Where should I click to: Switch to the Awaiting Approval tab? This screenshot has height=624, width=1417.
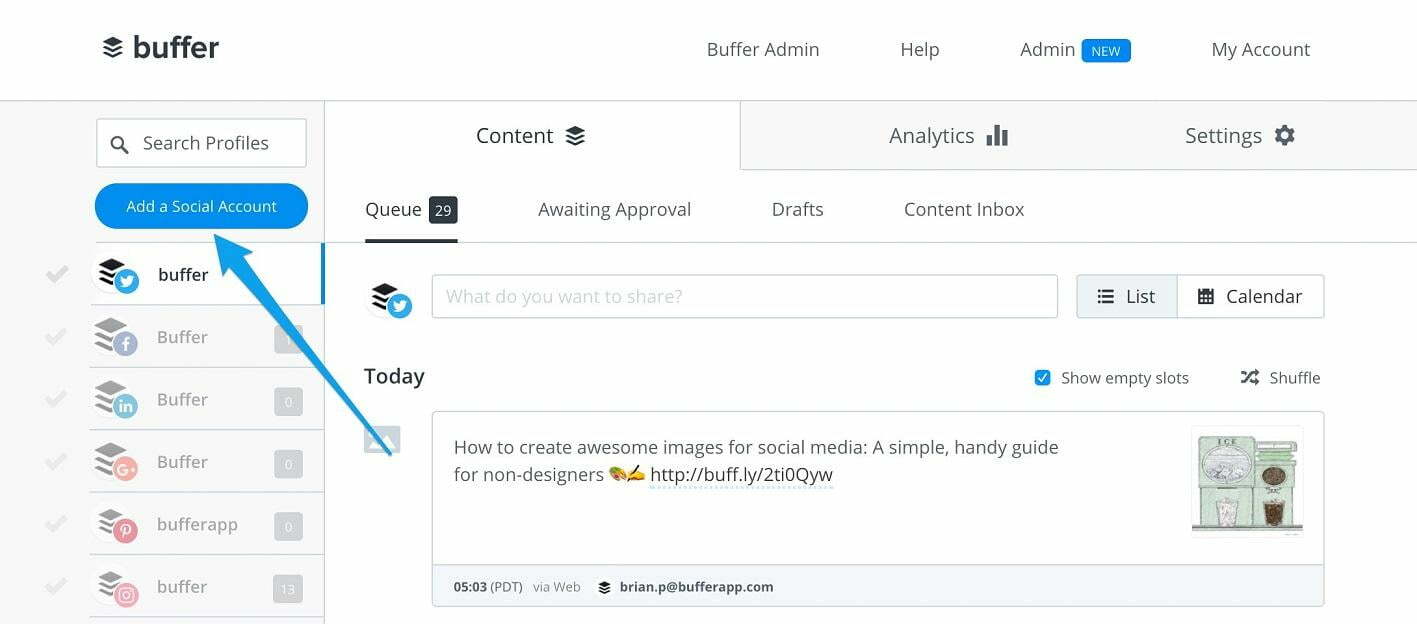tap(614, 209)
